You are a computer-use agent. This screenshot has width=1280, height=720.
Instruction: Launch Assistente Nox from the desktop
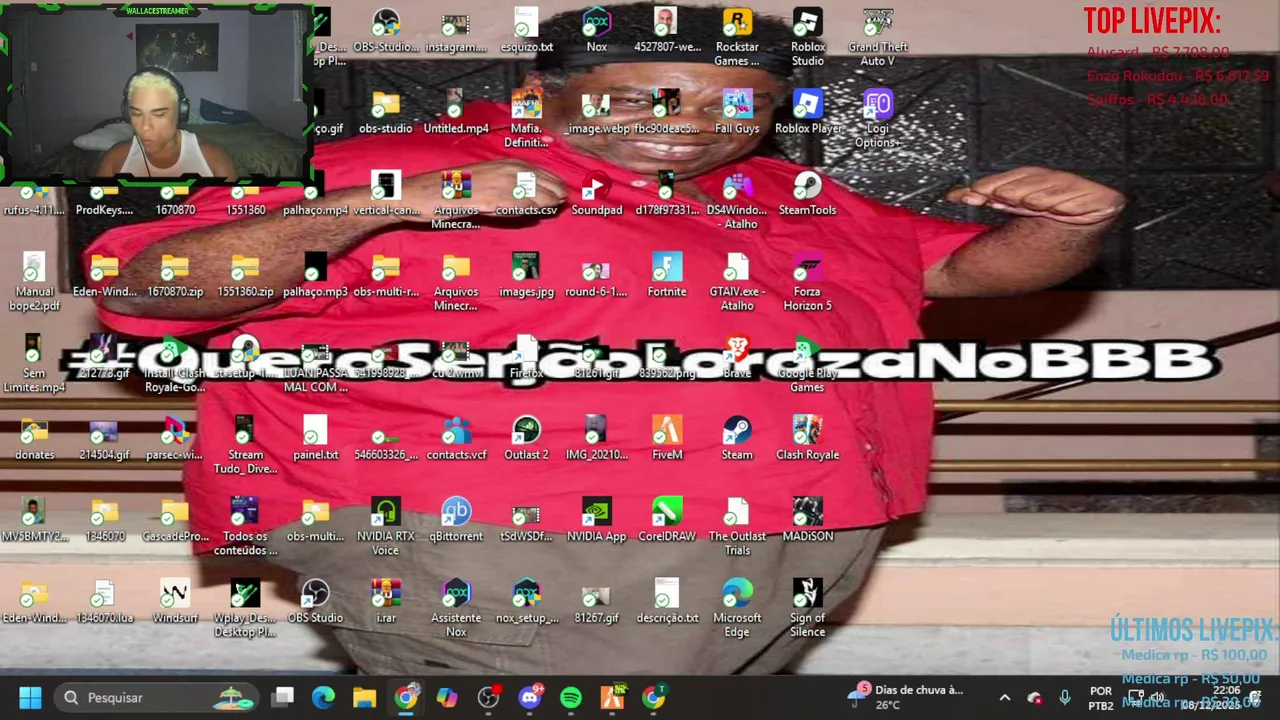456,609
